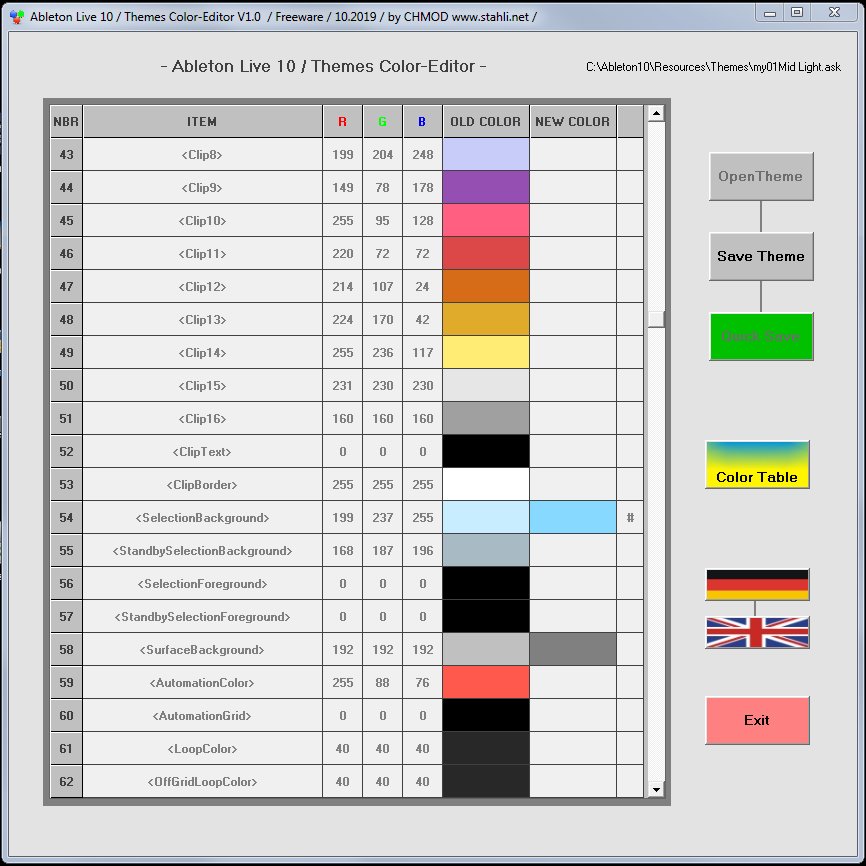
Task: Click the red R column header
Action: [342, 122]
